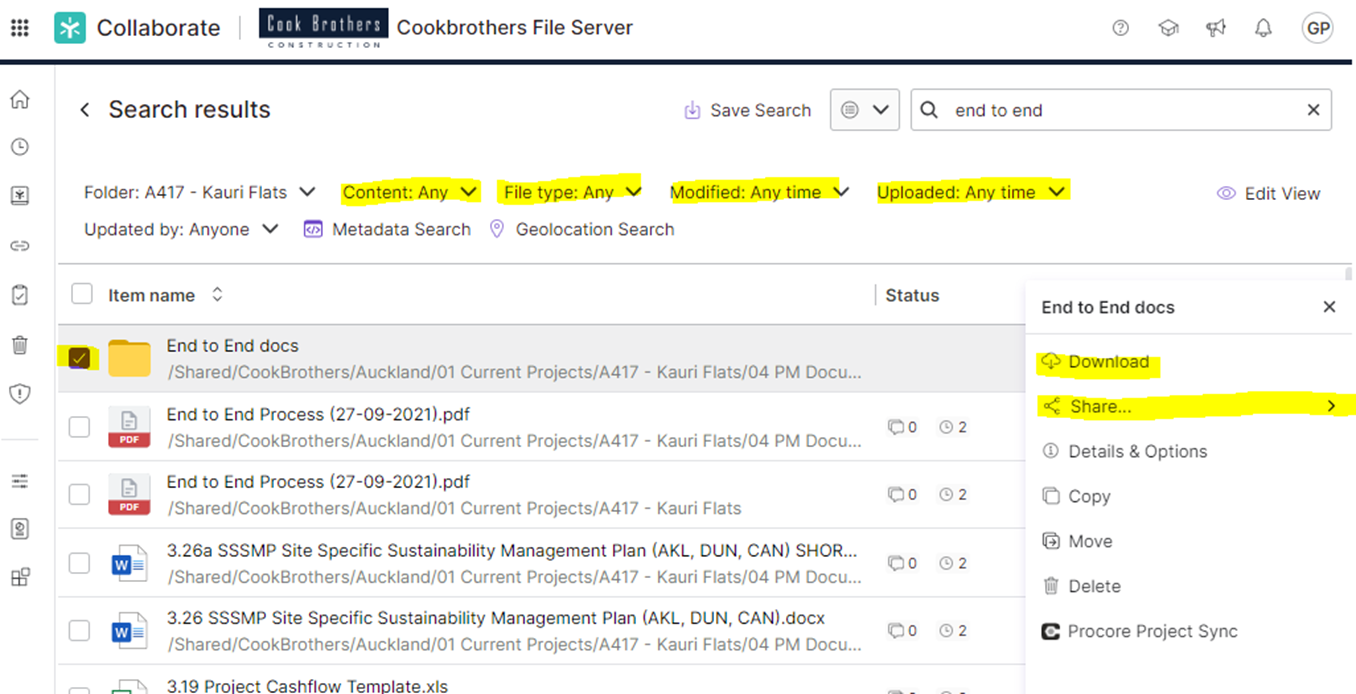
Task: Open Recents clock icon in sidebar
Action: (19, 147)
